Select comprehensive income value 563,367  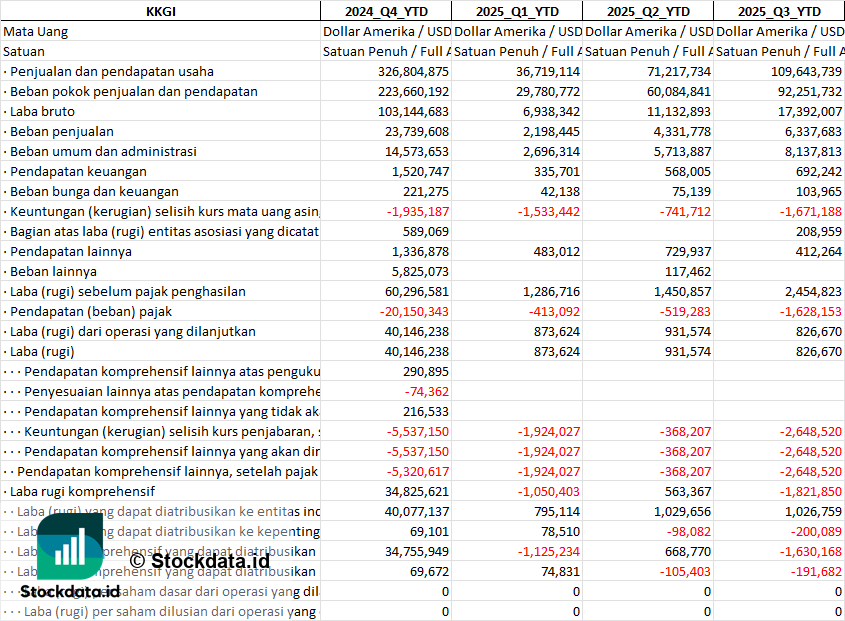tap(688, 490)
